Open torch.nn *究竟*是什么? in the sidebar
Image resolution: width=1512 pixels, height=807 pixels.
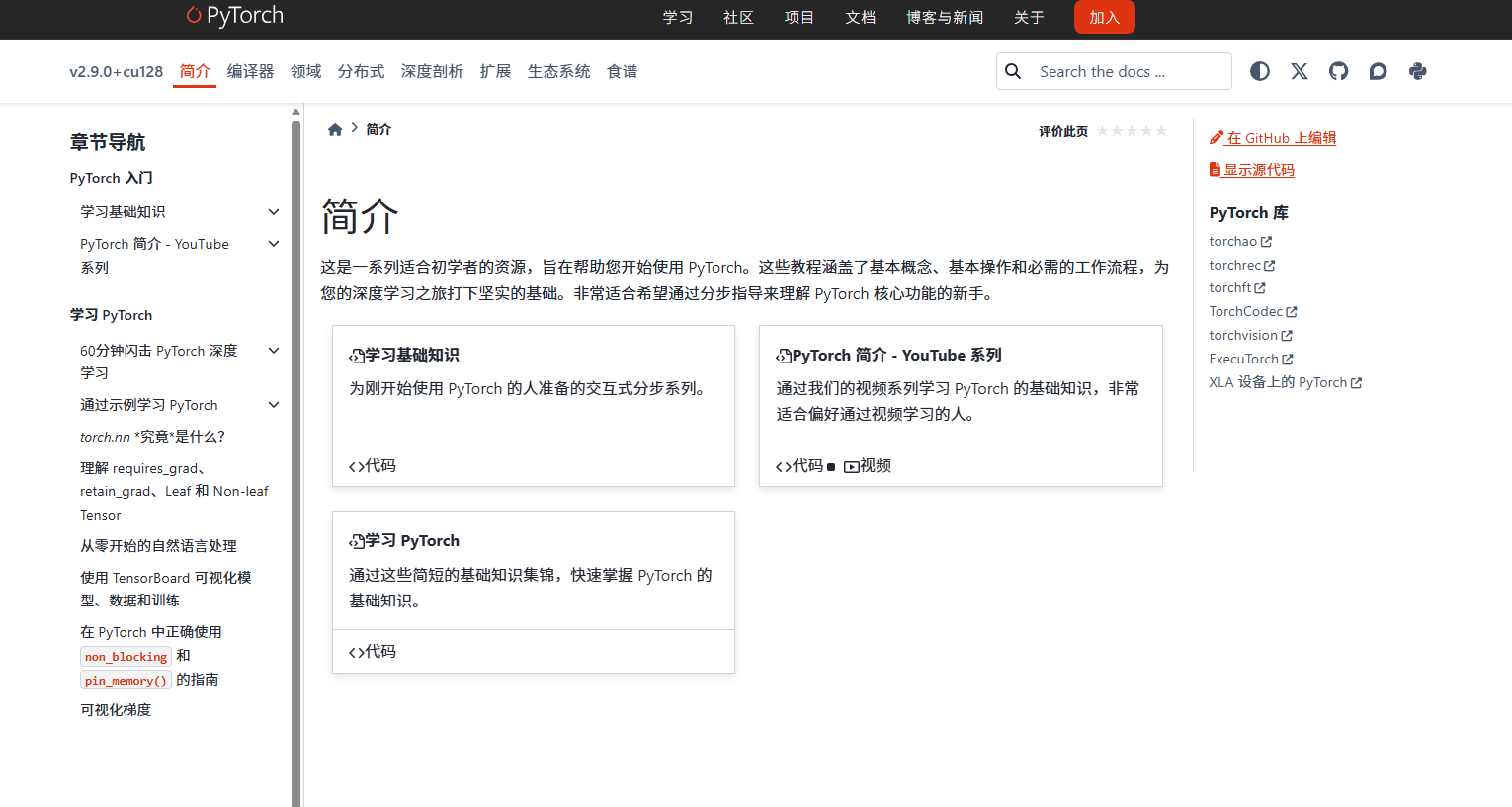tap(152, 437)
